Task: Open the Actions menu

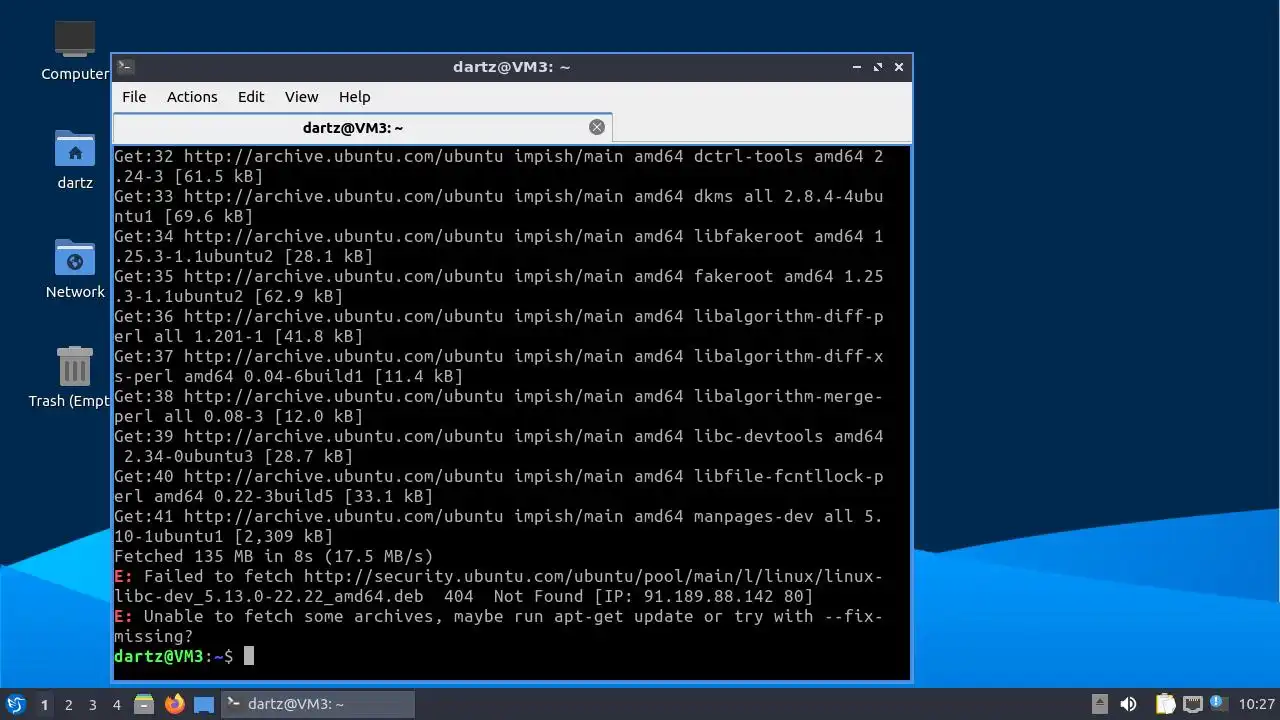Action: click(x=192, y=97)
